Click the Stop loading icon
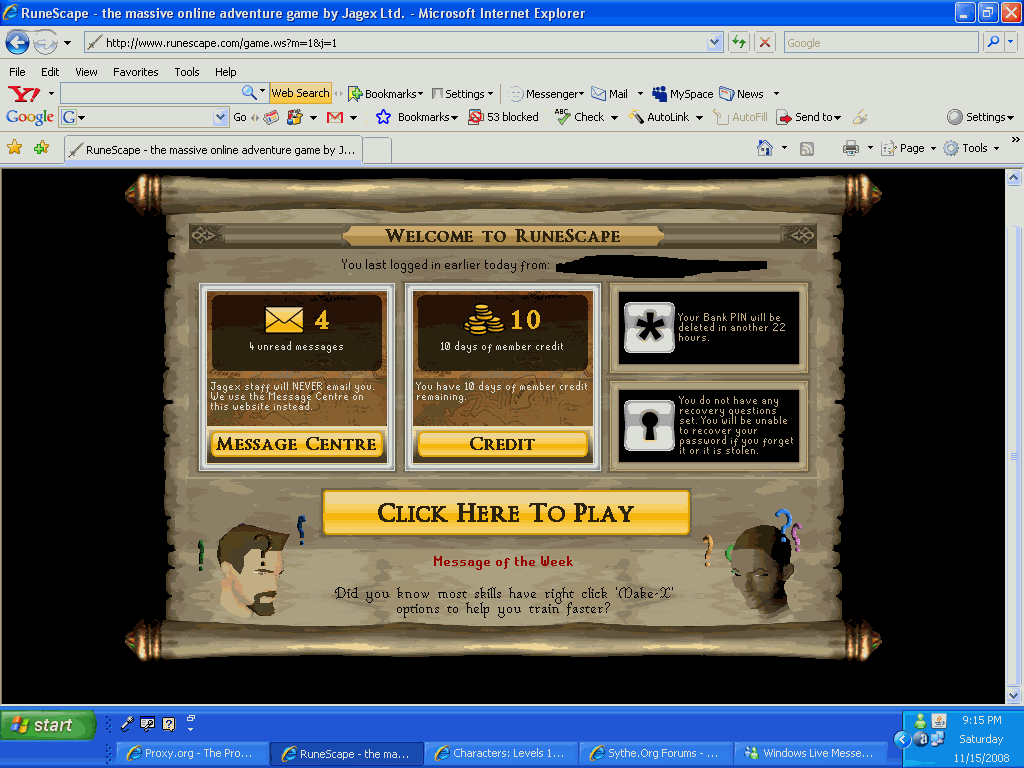This screenshot has width=1024, height=768. pyautogui.click(x=765, y=42)
